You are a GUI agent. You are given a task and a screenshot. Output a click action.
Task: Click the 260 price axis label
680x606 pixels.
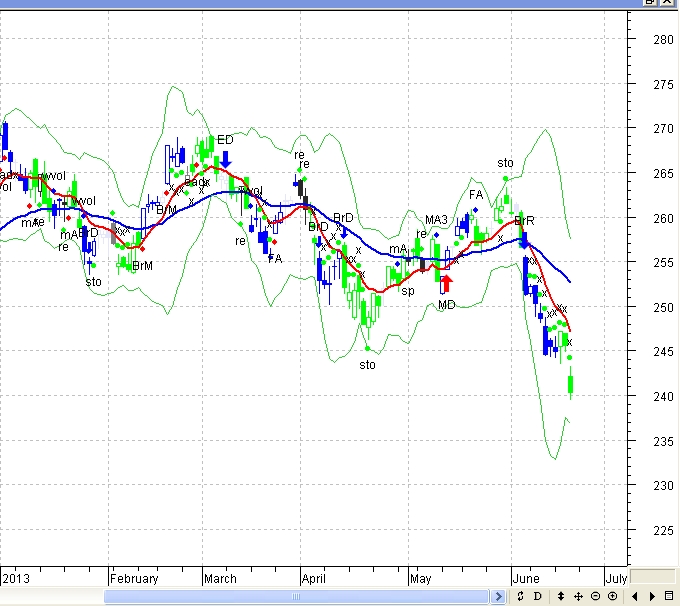664,218
